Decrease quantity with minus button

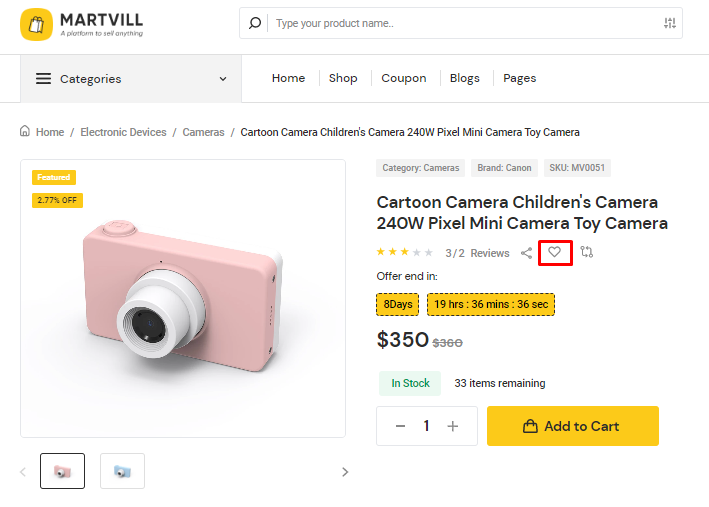tap(400, 426)
